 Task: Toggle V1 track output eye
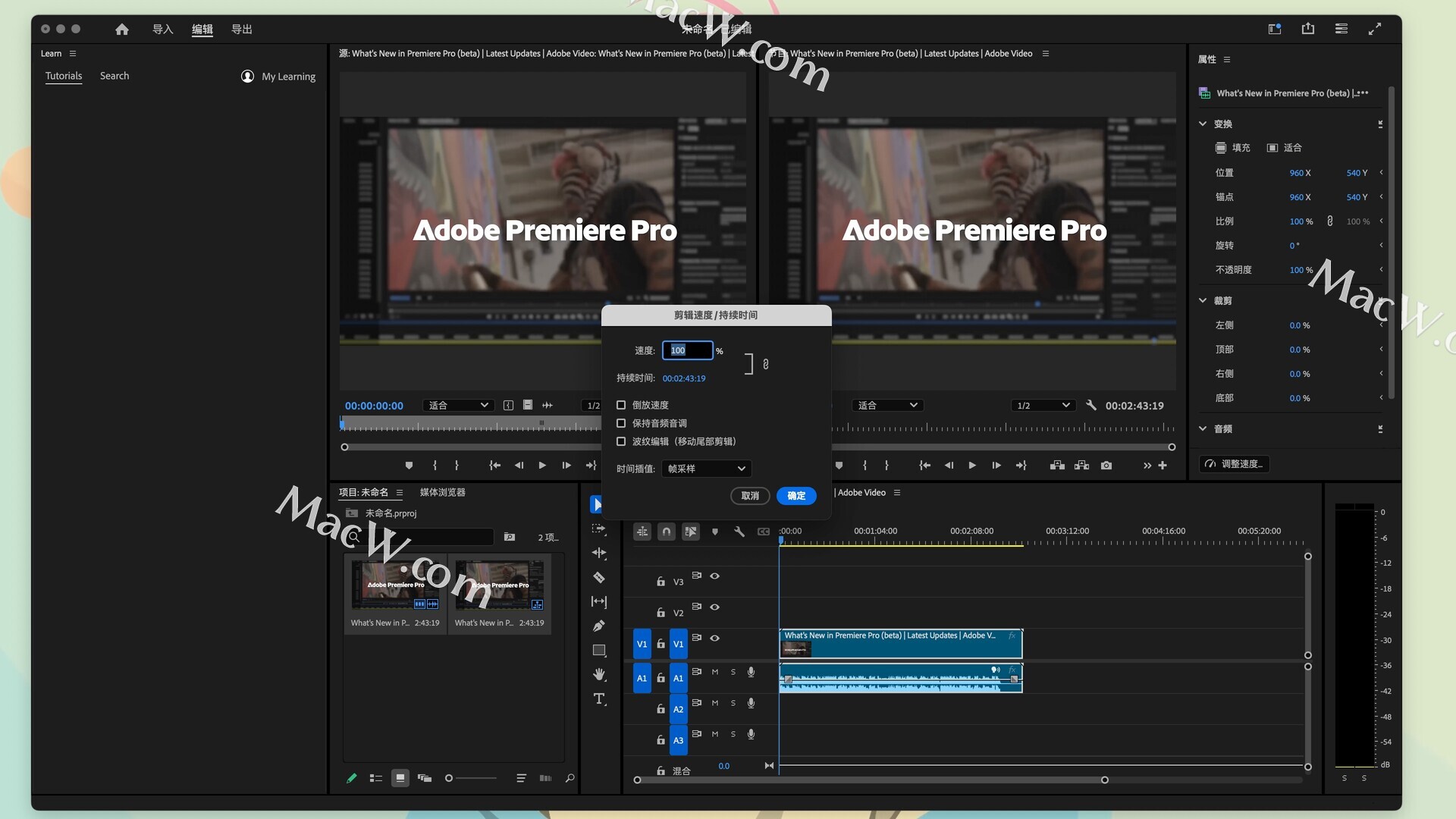tap(714, 639)
